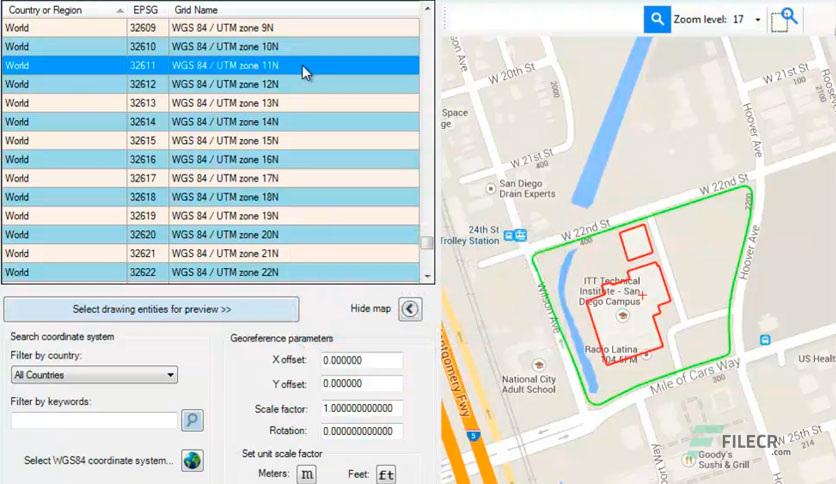The image size is (836, 484).
Task: Click the National City Adult School marker
Action: (x=538, y=365)
